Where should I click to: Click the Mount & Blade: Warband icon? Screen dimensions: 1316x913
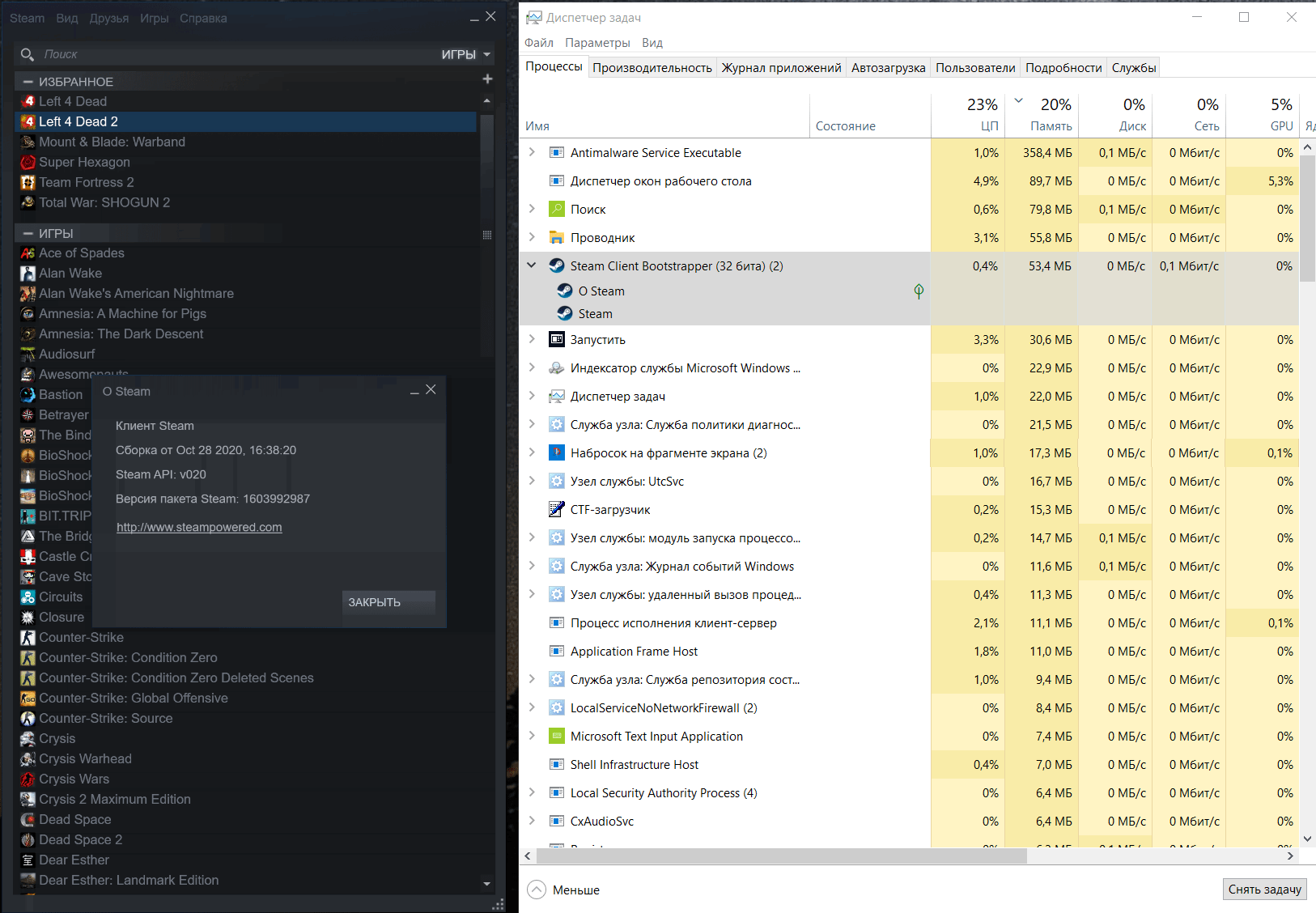click(x=28, y=142)
